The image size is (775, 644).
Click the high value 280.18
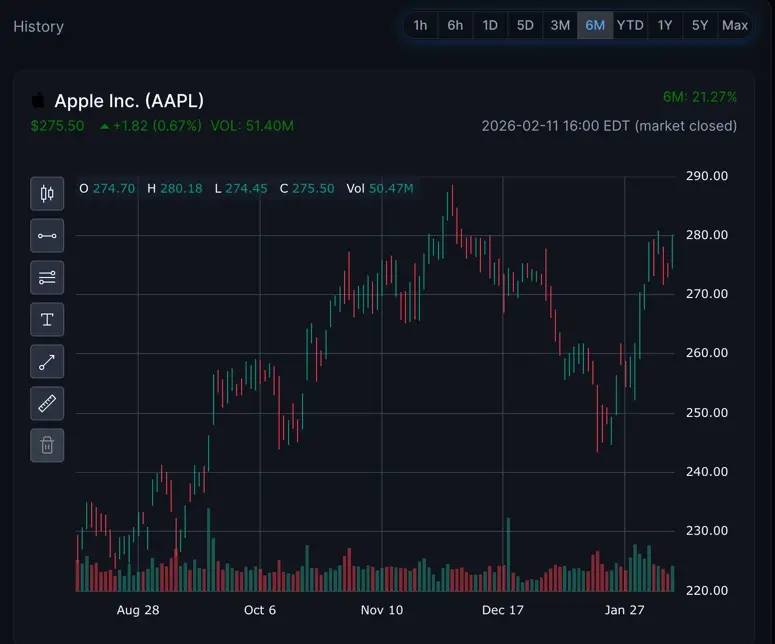(181, 188)
